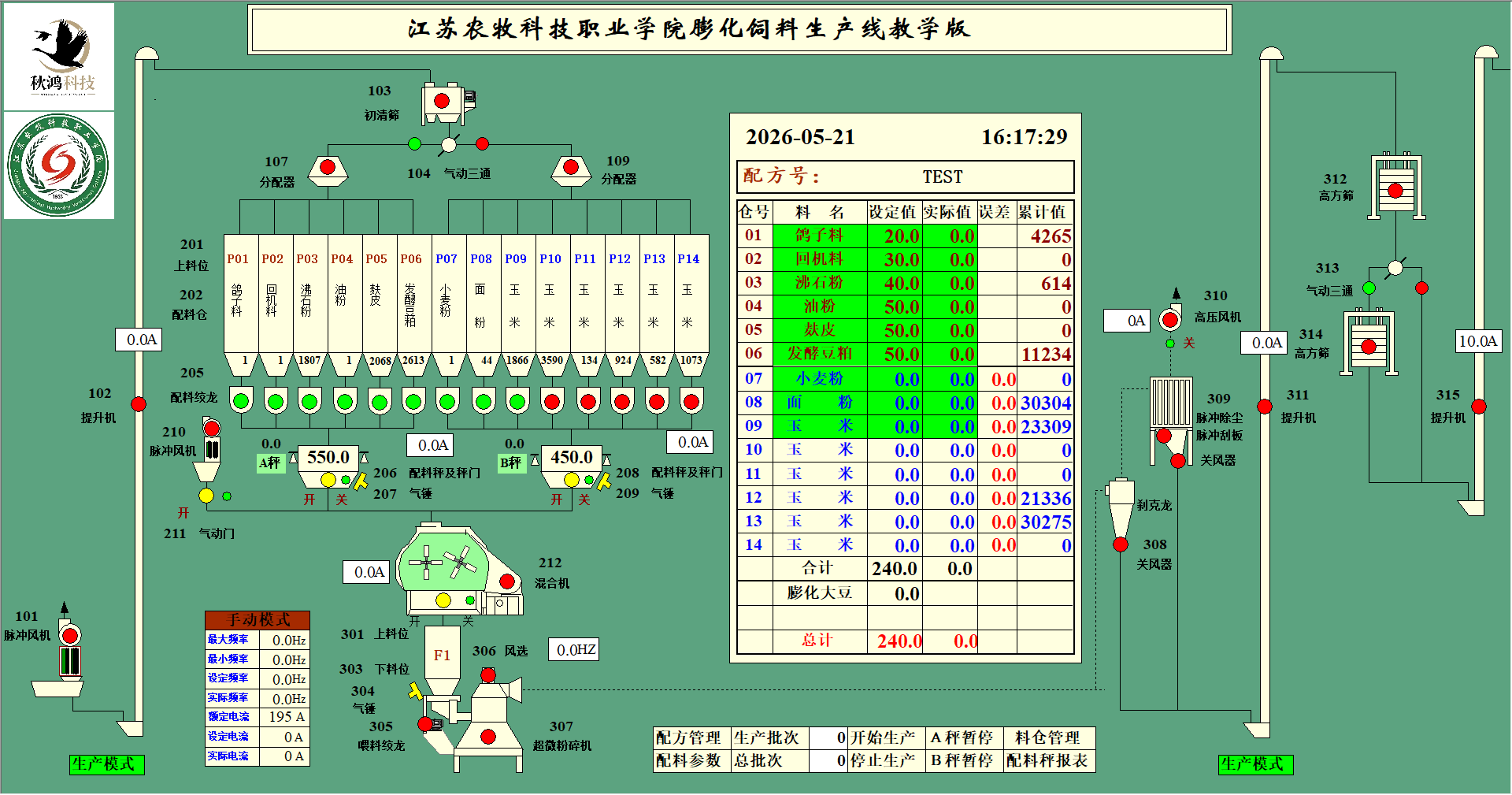Open the 配料参数 batching parameters menu
Screen dimensions: 1512x795
point(692,760)
